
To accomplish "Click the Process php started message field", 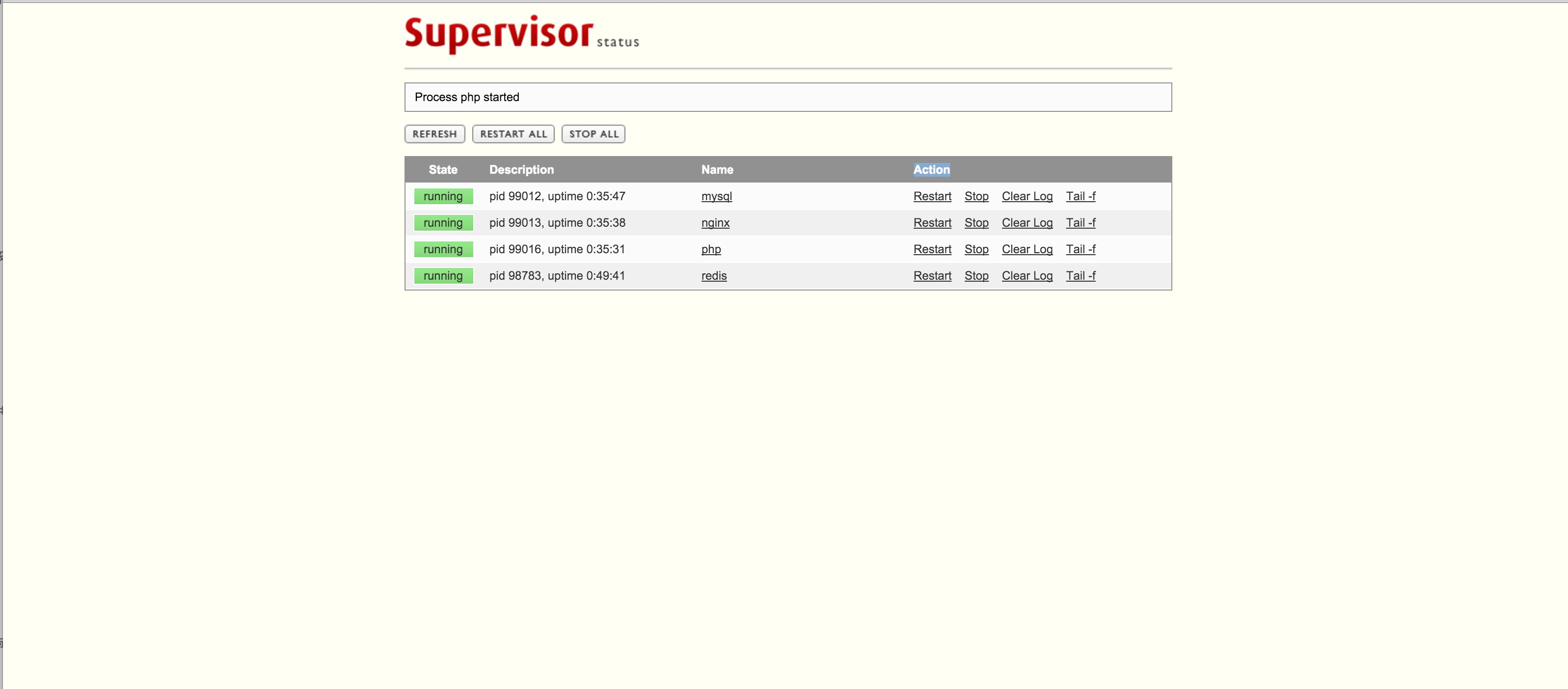I will pos(789,96).
